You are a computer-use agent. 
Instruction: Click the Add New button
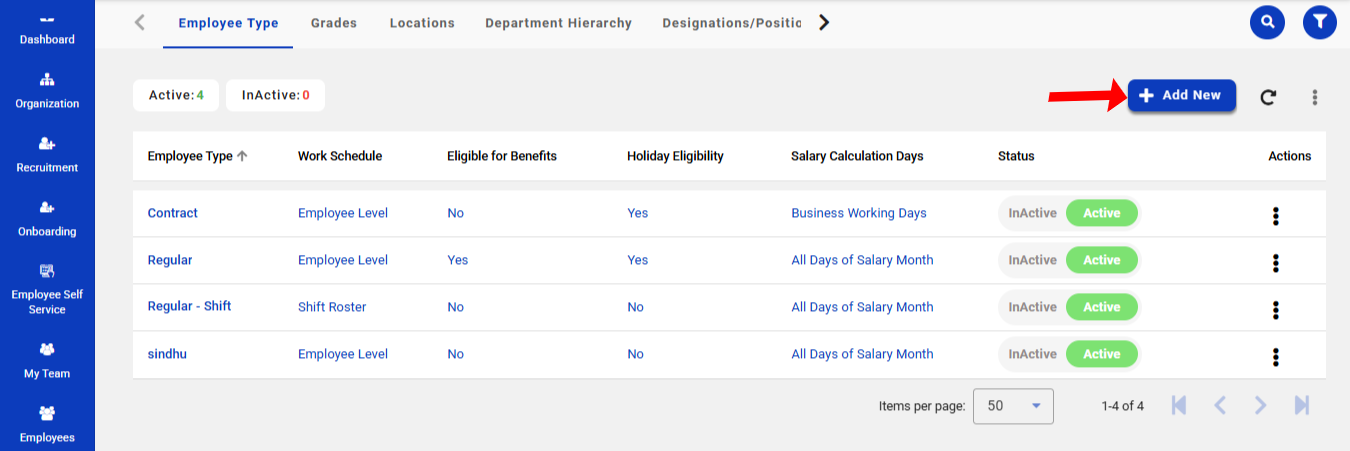click(1181, 96)
